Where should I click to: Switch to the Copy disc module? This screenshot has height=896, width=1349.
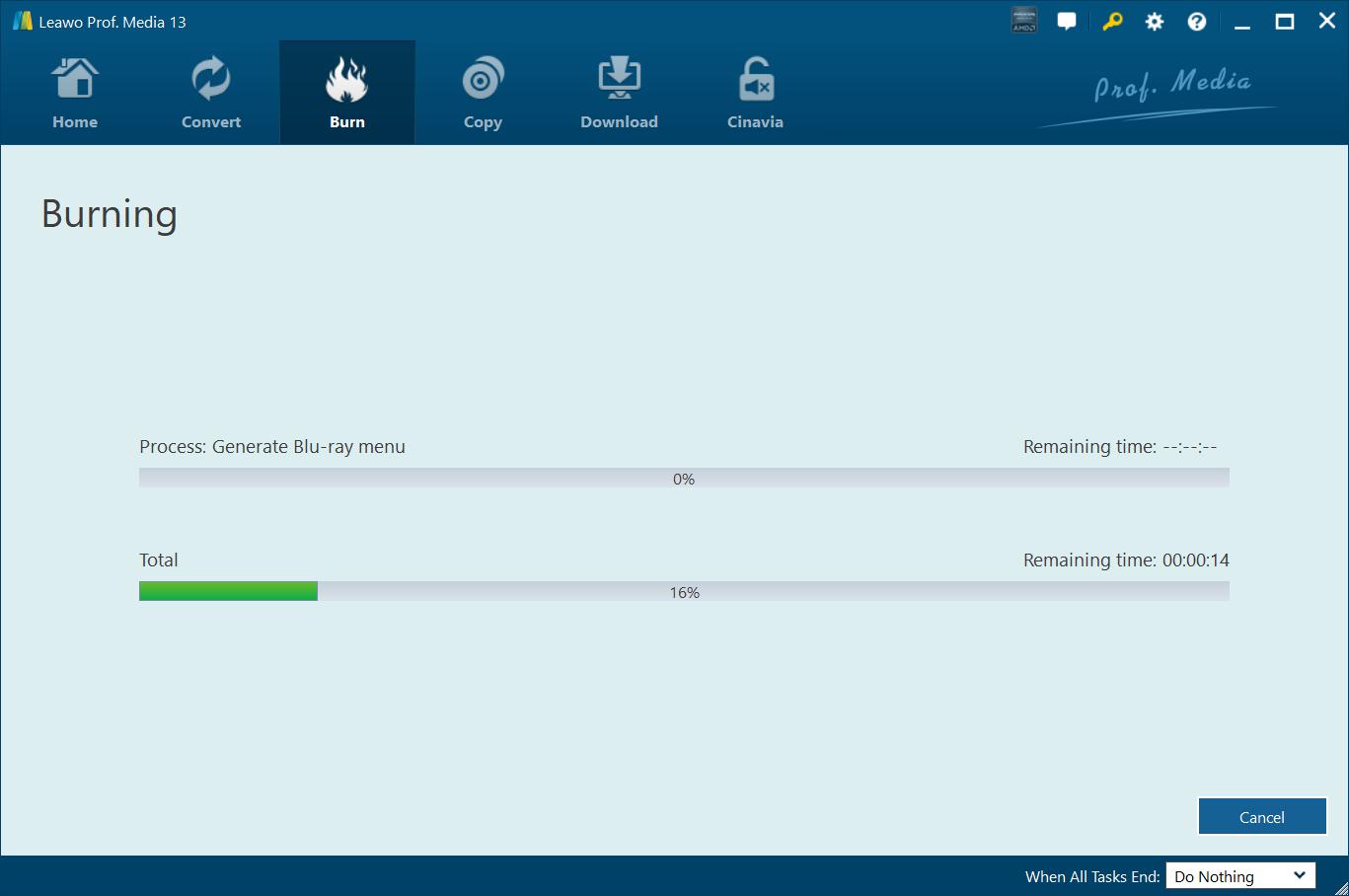point(483,94)
